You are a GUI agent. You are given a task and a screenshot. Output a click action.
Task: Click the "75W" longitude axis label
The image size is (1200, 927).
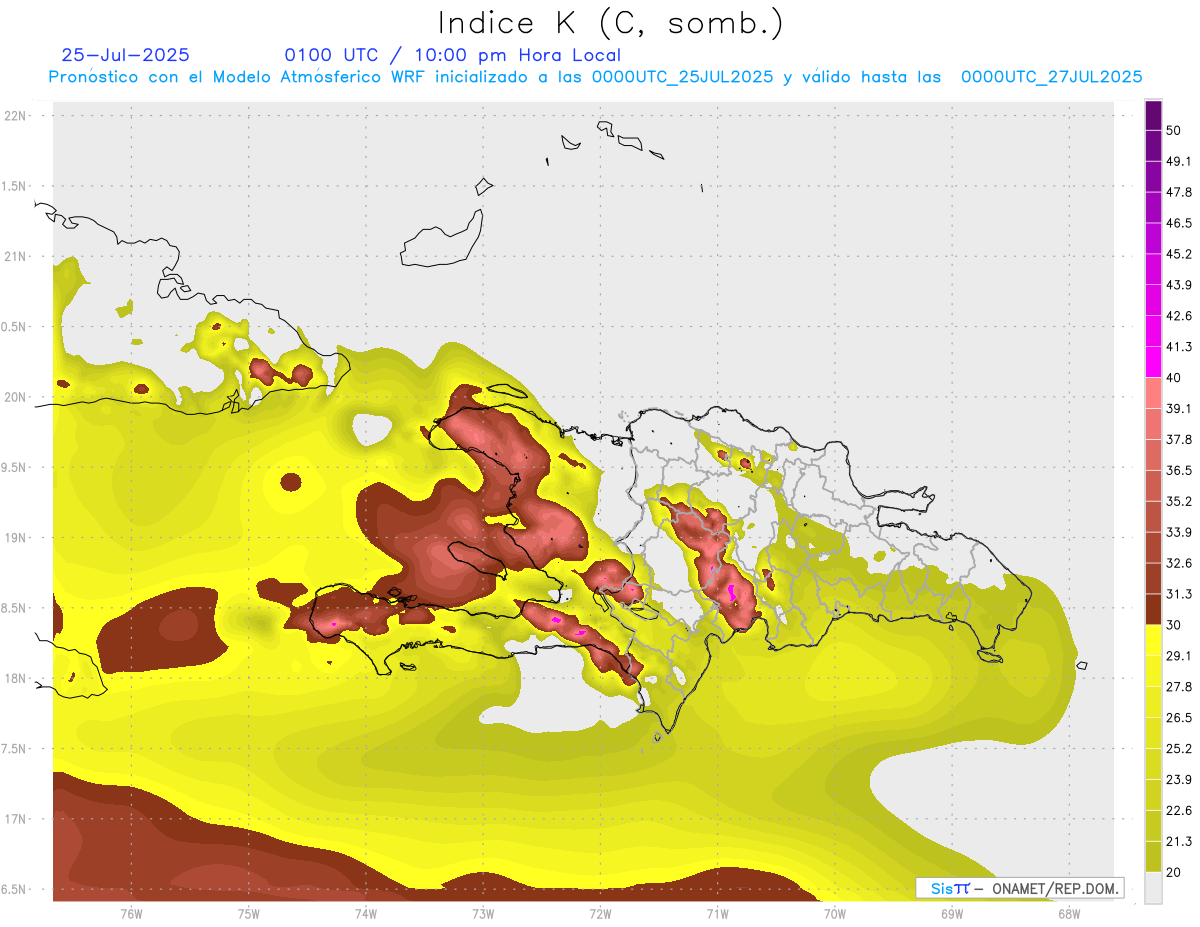click(249, 914)
